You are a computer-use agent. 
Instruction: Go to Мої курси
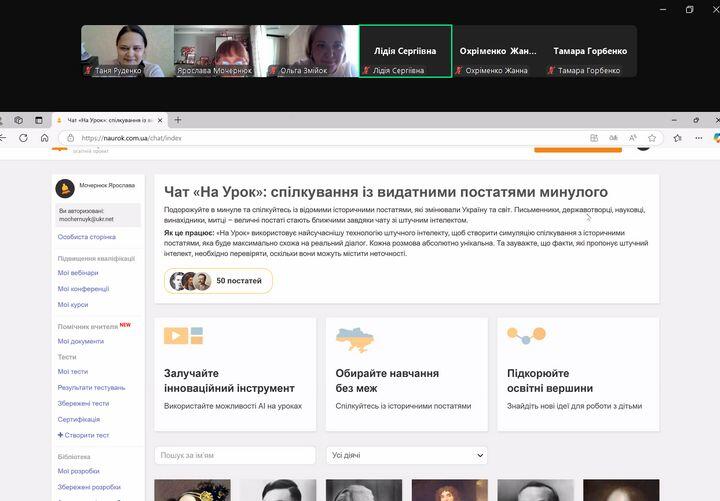pyautogui.click(x=73, y=304)
